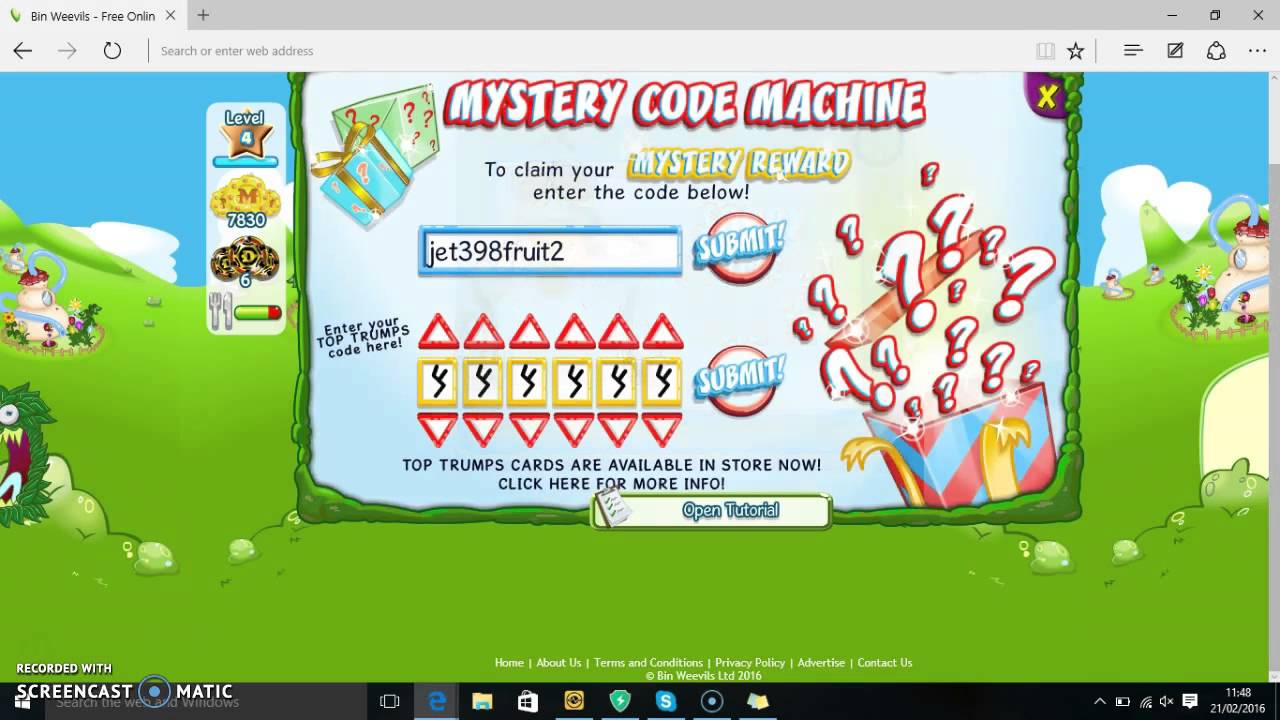This screenshot has height=720, width=1280.
Task: Open Edge More actions menu
Action: pyautogui.click(x=1257, y=51)
